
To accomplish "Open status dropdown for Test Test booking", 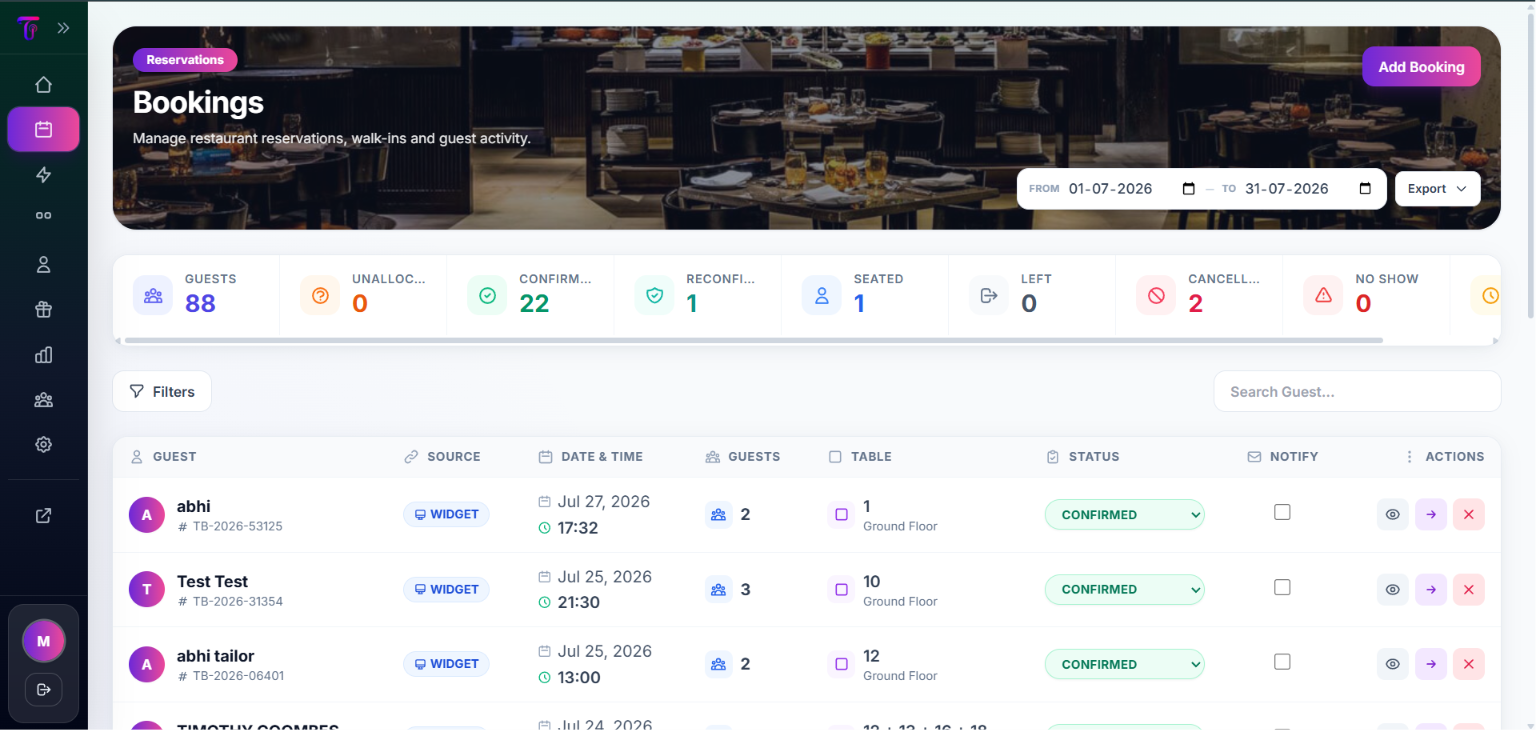I will (x=1125, y=589).
